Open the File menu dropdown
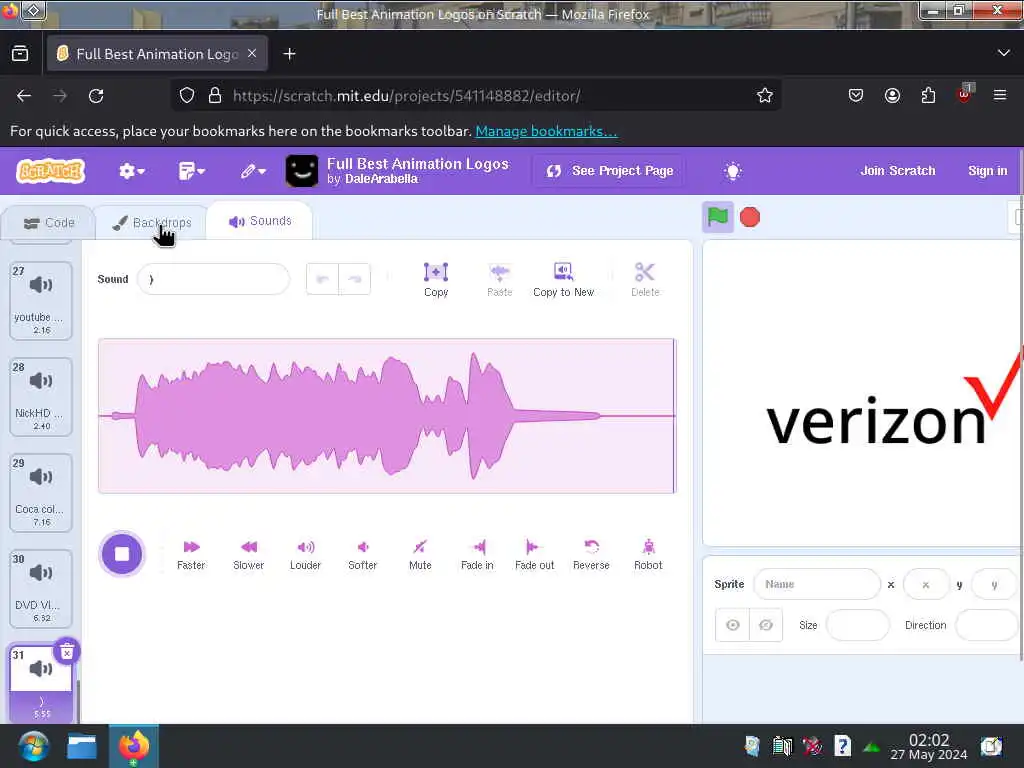 (x=191, y=171)
